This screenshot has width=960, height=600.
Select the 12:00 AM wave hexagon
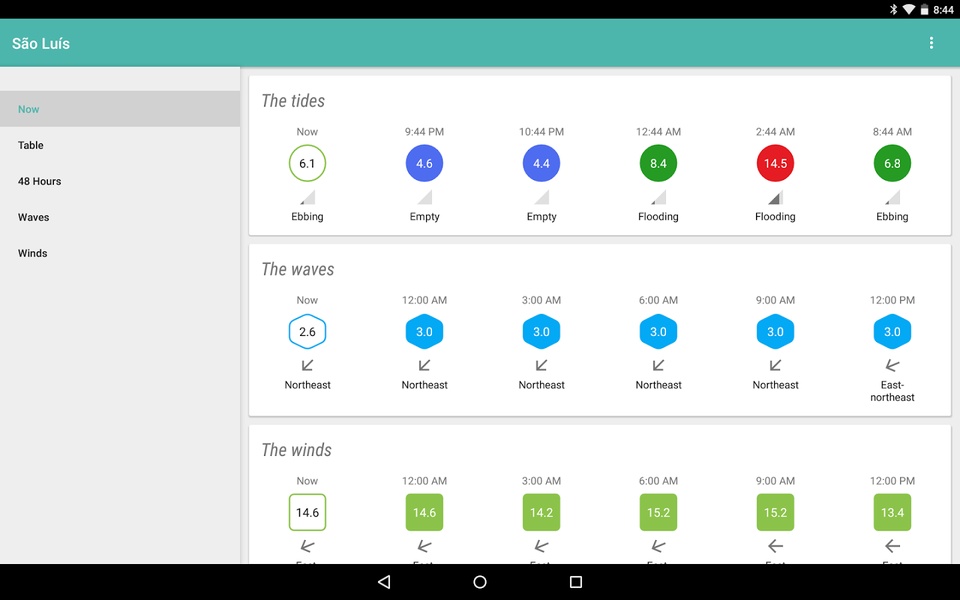coord(424,332)
